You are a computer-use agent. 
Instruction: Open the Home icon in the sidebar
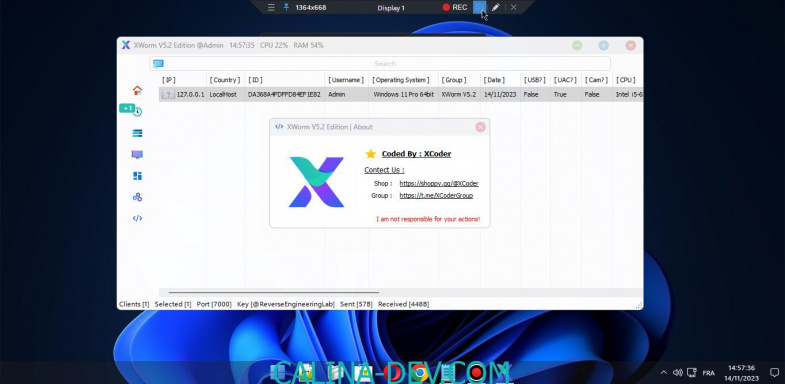pyautogui.click(x=137, y=91)
